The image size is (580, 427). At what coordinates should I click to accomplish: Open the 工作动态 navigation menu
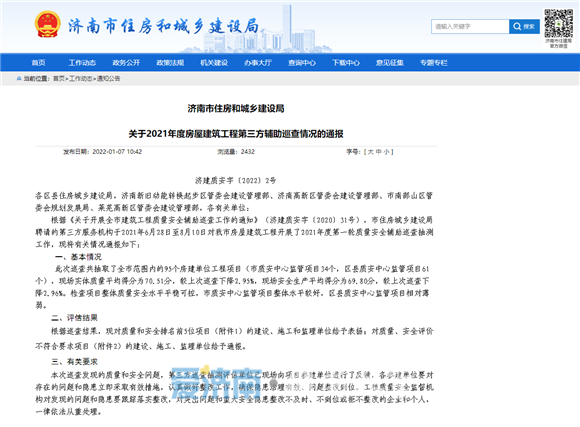pyautogui.click(x=82, y=63)
